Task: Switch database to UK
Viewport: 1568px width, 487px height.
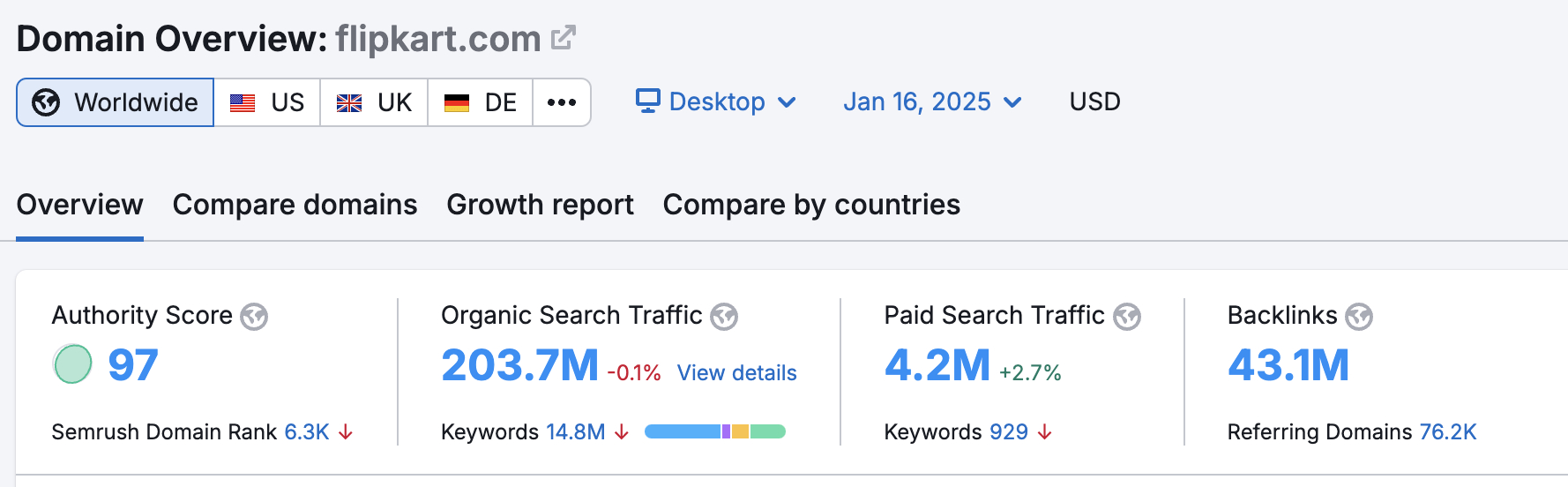Action: (374, 102)
